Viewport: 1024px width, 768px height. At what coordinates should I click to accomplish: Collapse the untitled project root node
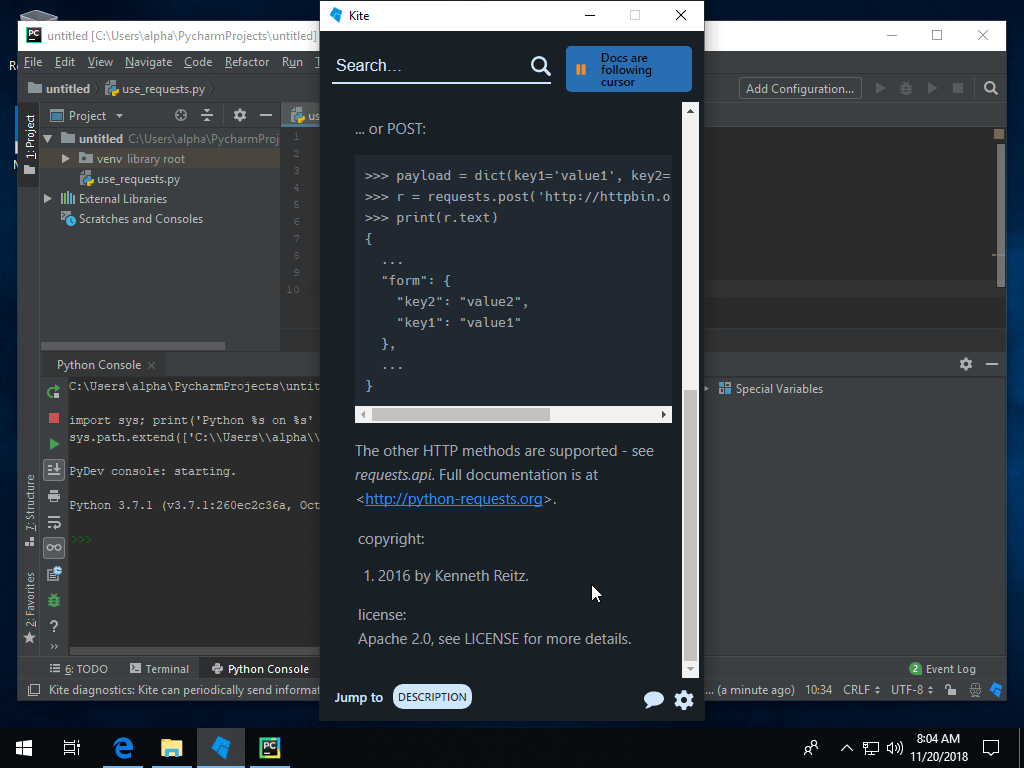(48, 138)
